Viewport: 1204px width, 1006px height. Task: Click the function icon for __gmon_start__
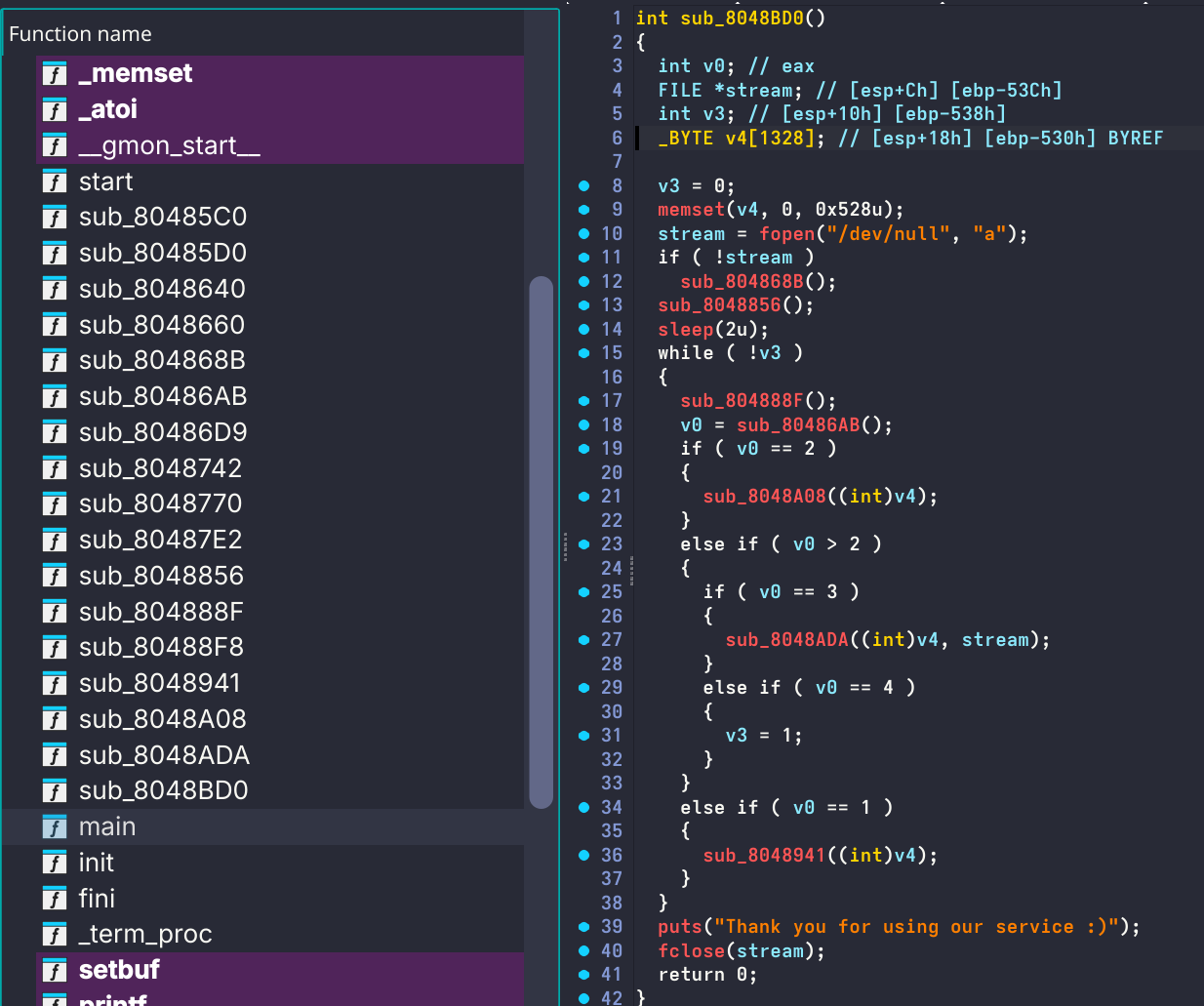click(x=55, y=145)
